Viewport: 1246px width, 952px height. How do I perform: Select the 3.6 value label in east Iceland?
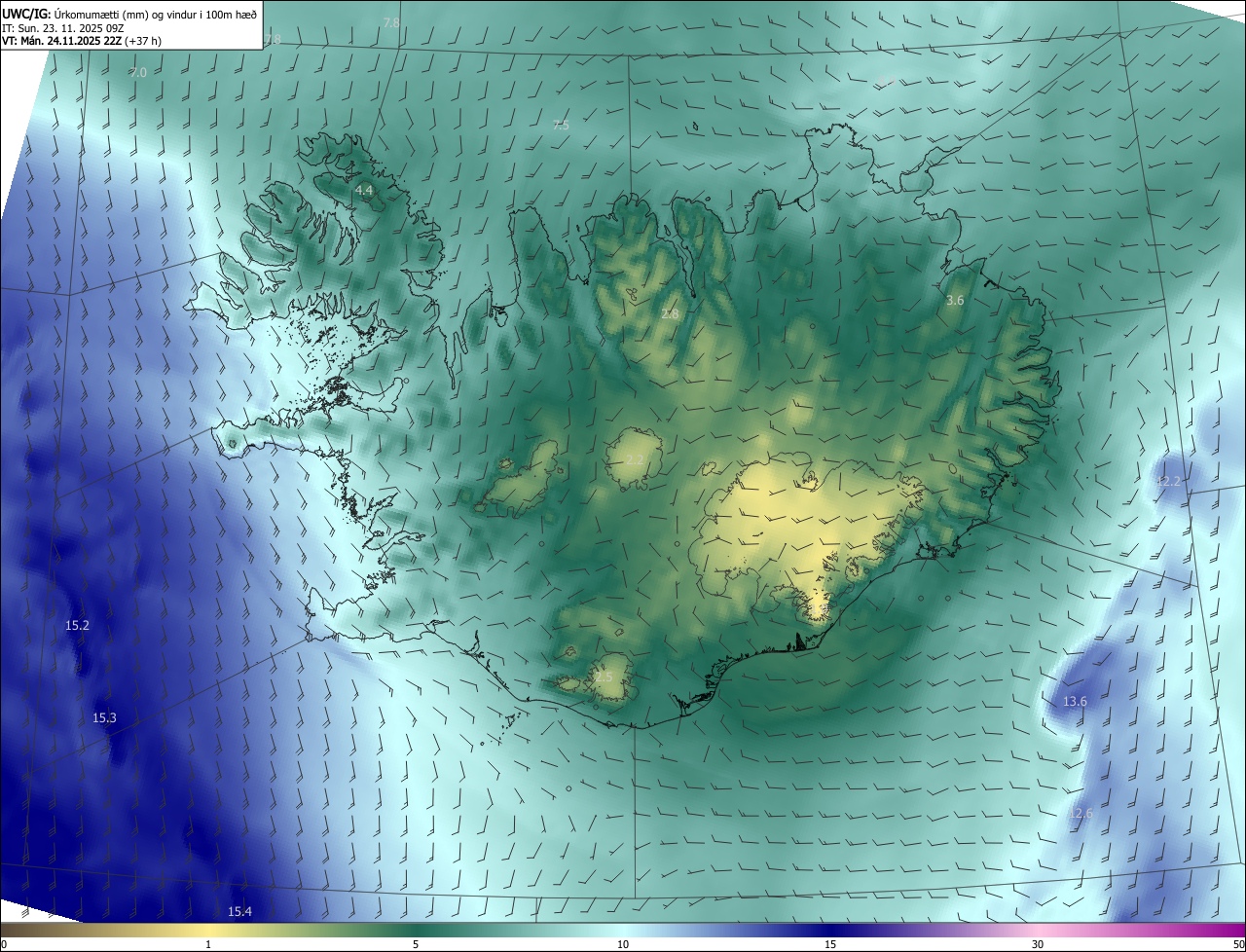coord(955,301)
